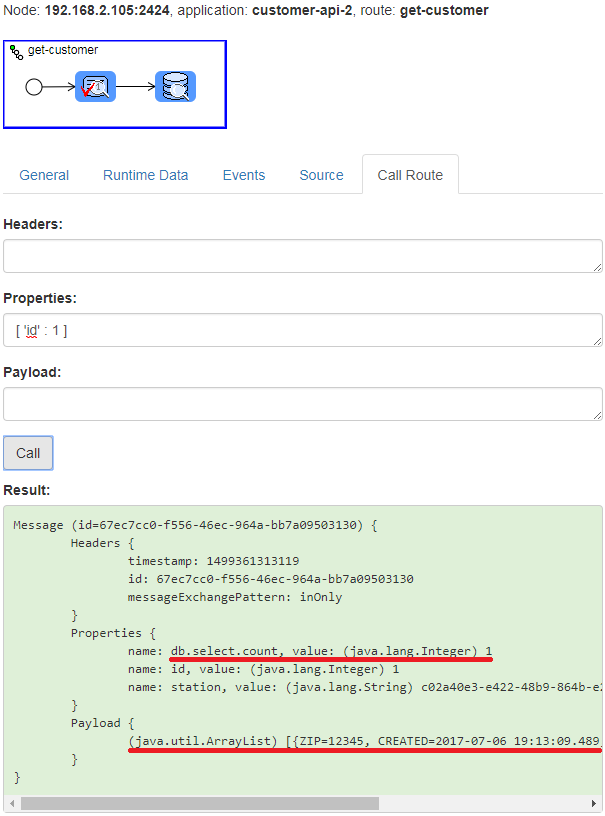Select the Call Route tab
605x816 pixels.
(x=410, y=175)
